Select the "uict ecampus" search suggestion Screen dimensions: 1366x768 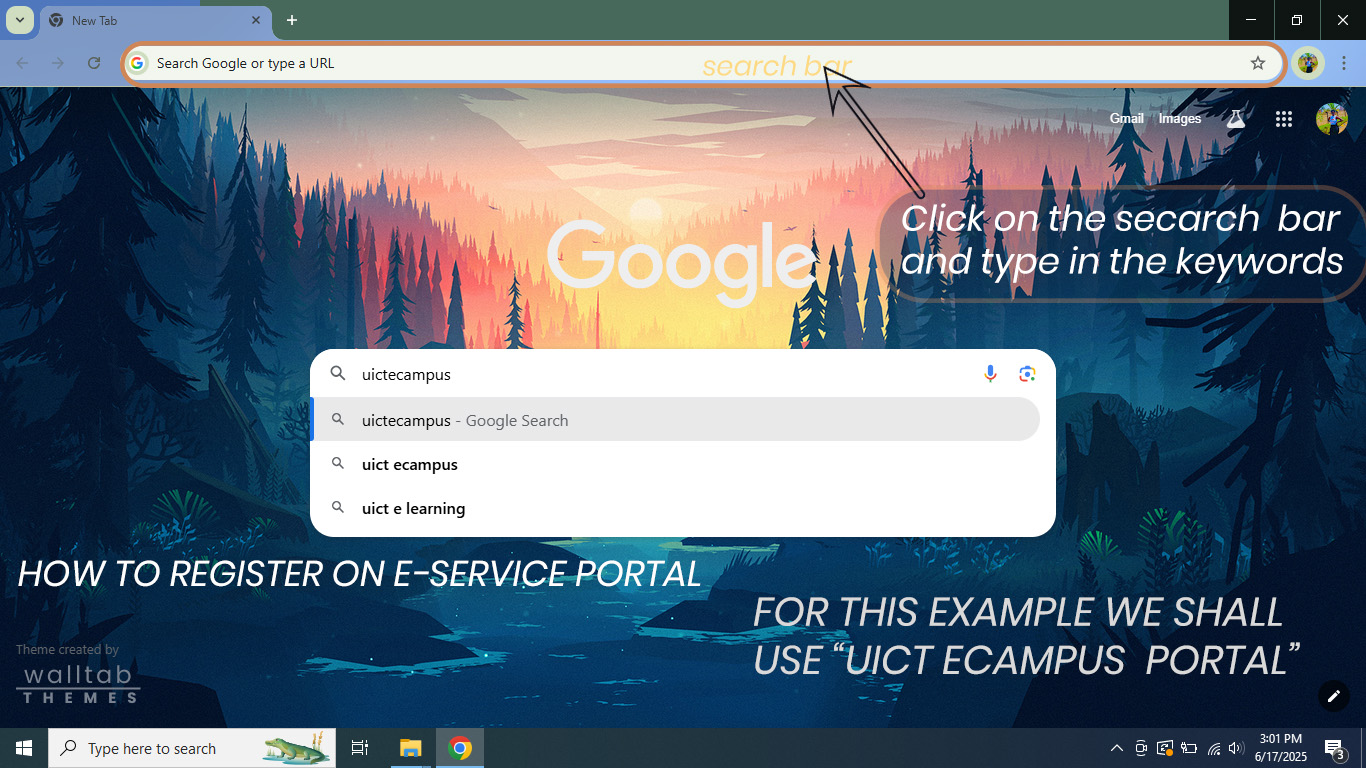coord(409,464)
